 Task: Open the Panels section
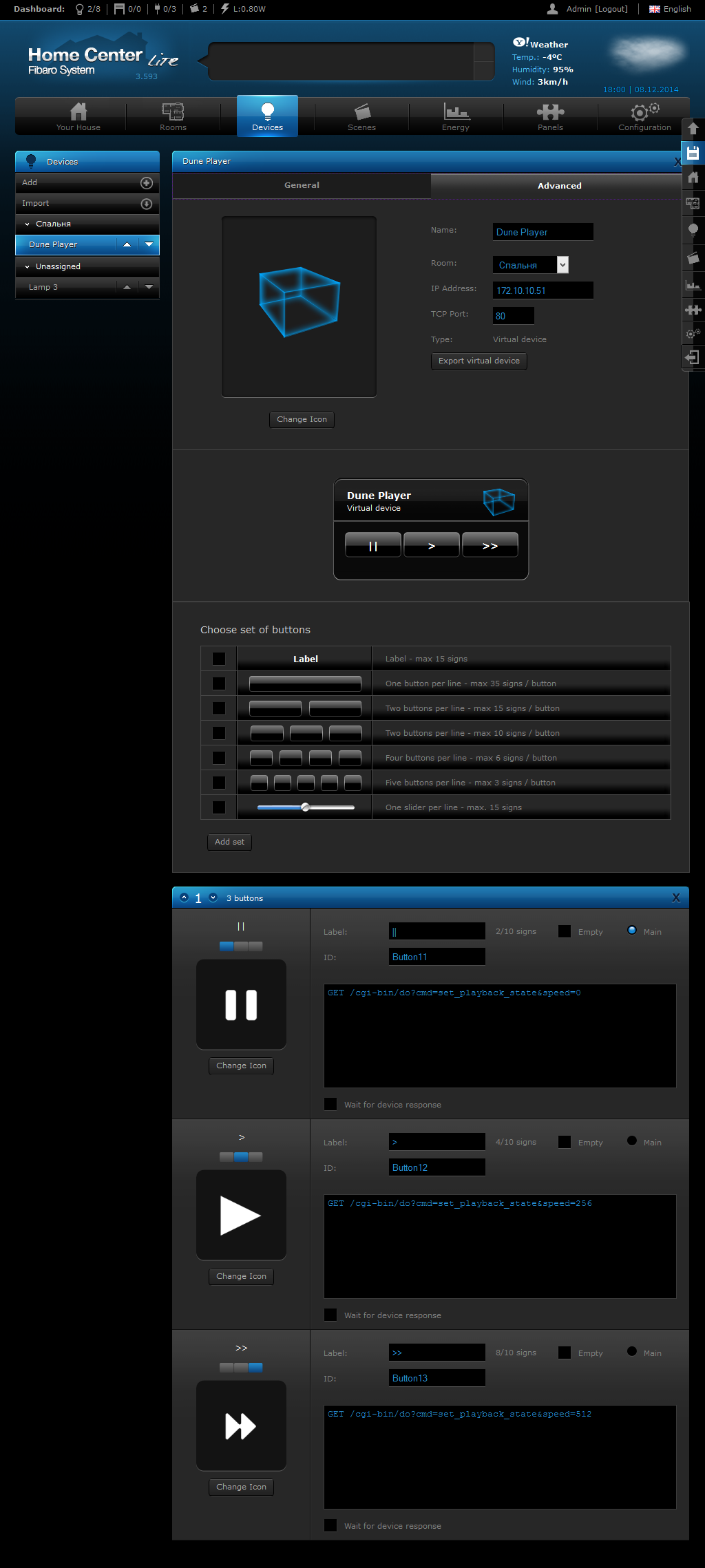click(550, 116)
